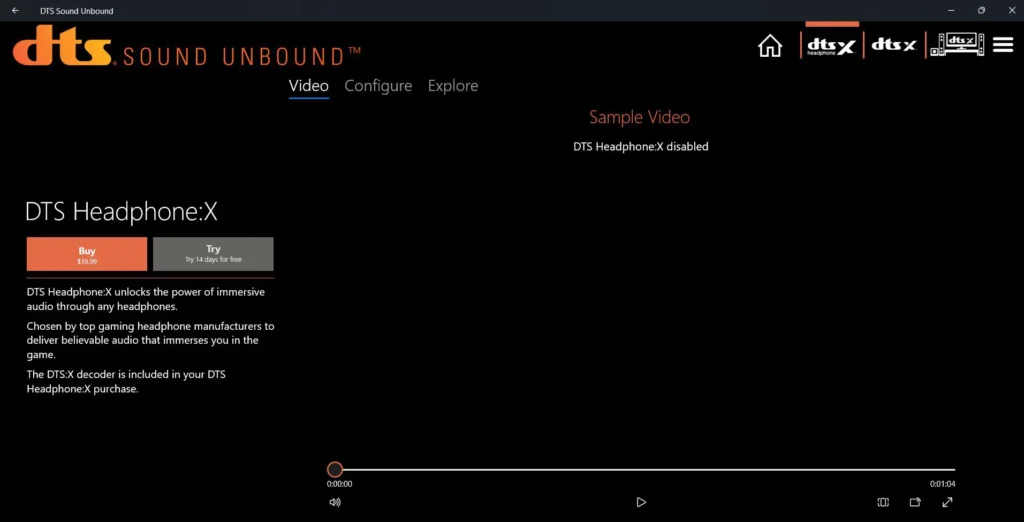Switch to the Explore tab
This screenshot has height=522, width=1024.
click(453, 86)
